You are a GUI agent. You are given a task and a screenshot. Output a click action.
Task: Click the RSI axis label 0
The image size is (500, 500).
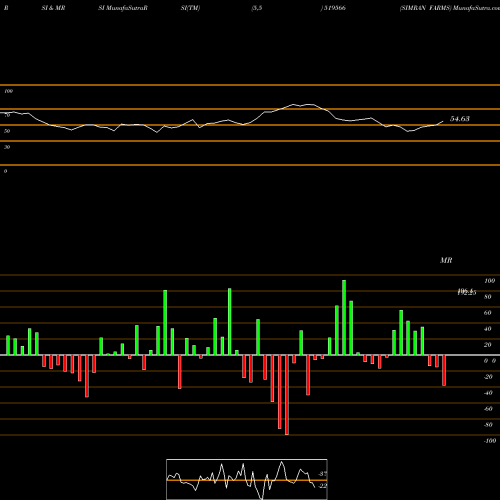pos(5,171)
